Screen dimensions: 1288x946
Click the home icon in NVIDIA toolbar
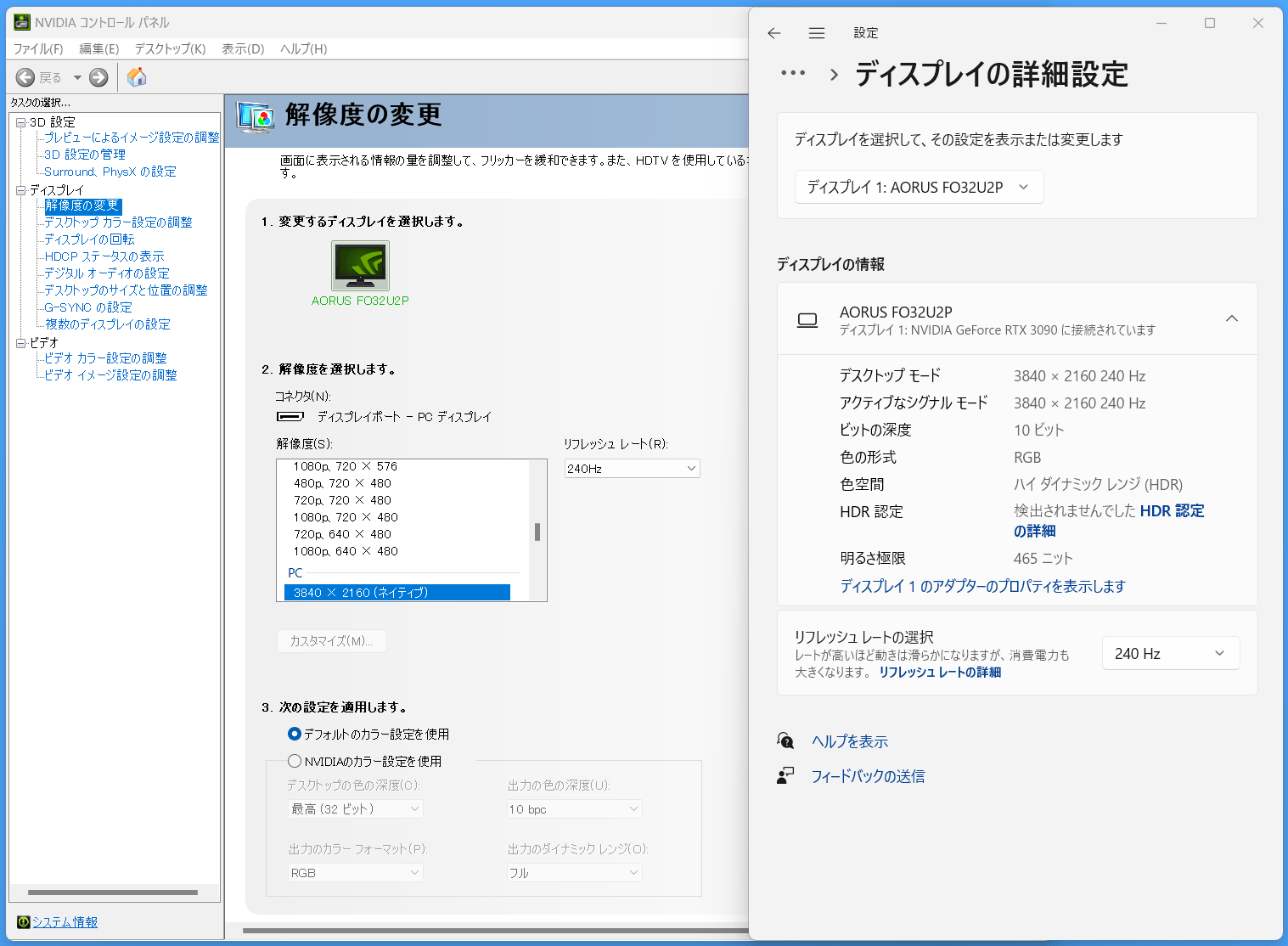click(137, 77)
